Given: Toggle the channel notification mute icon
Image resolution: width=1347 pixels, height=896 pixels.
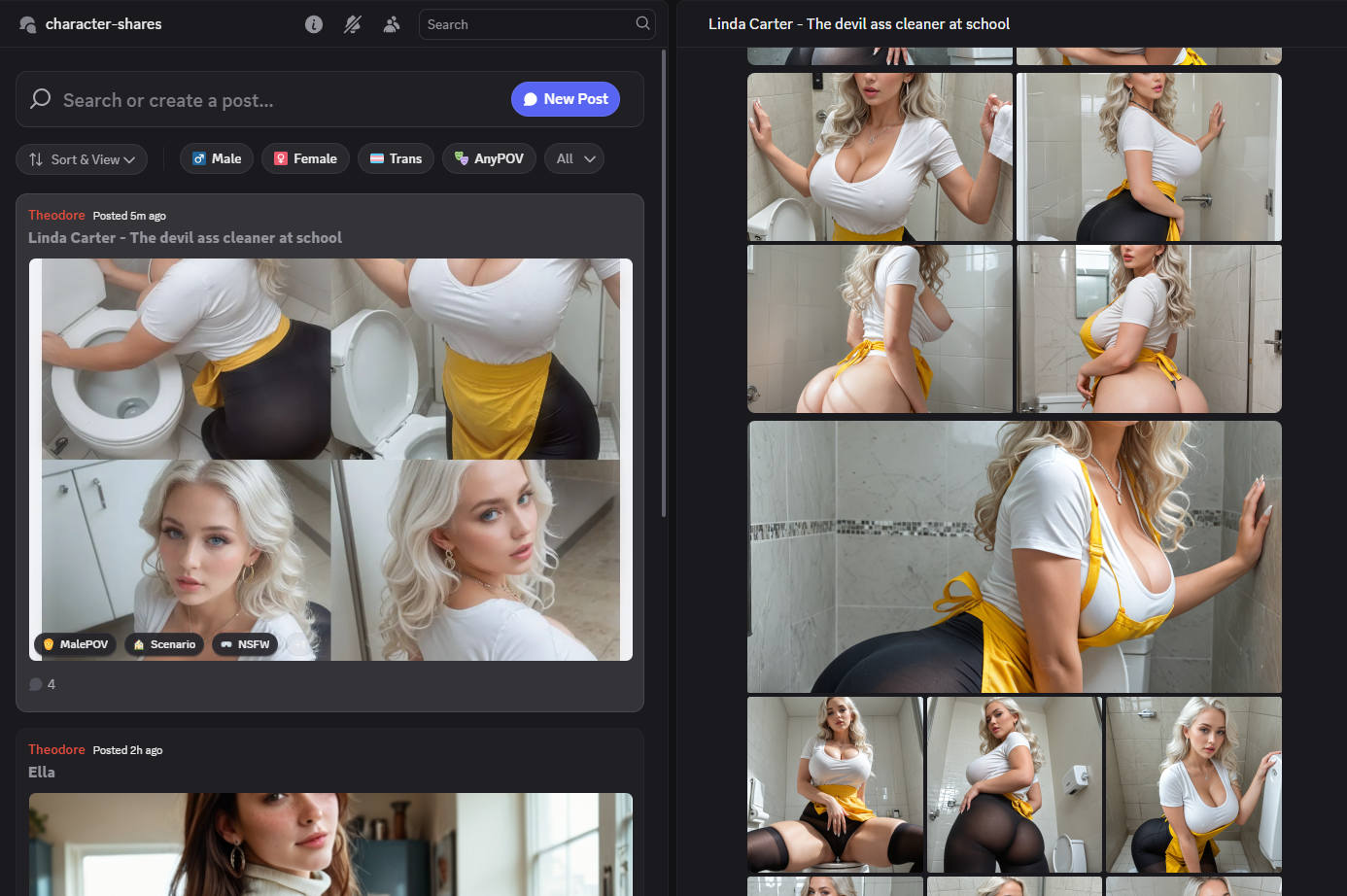Looking at the screenshot, I should click(x=353, y=24).
